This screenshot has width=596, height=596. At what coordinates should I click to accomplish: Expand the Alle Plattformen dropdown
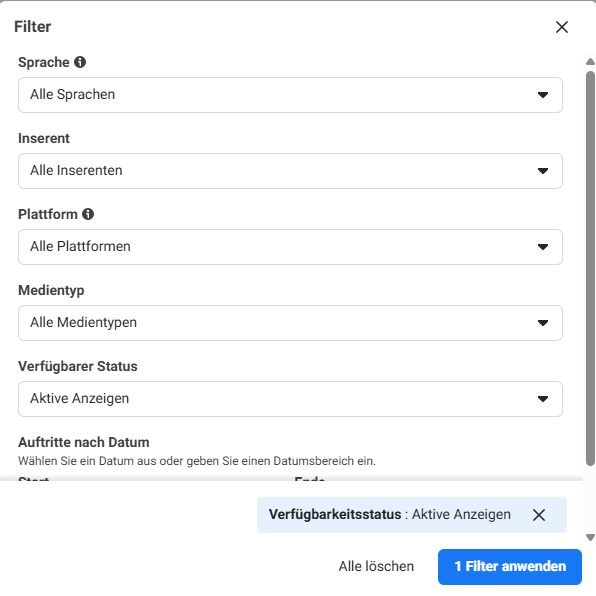pyautogui.click(x=290, y=247)
